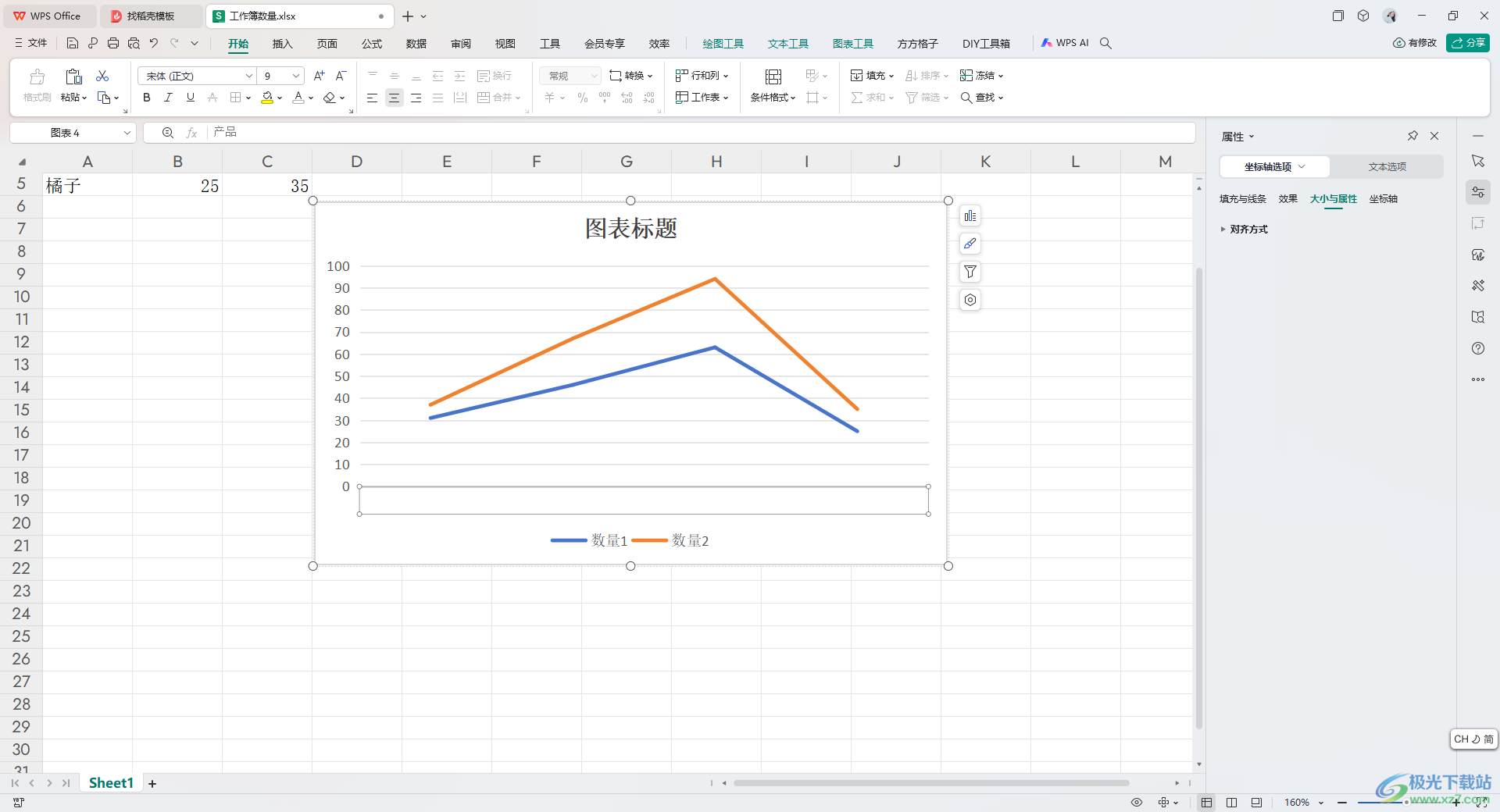Switch to 填充与线条 fill and line tab
The height and width of the screenshot is (812, 1500).
coord(1242,199)
